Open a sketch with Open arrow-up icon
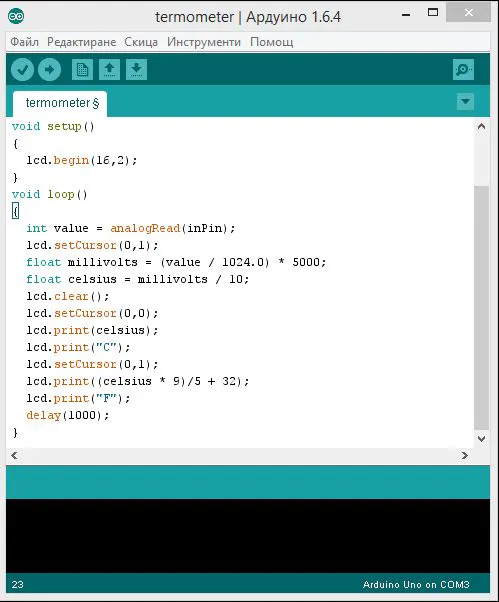 109,70
